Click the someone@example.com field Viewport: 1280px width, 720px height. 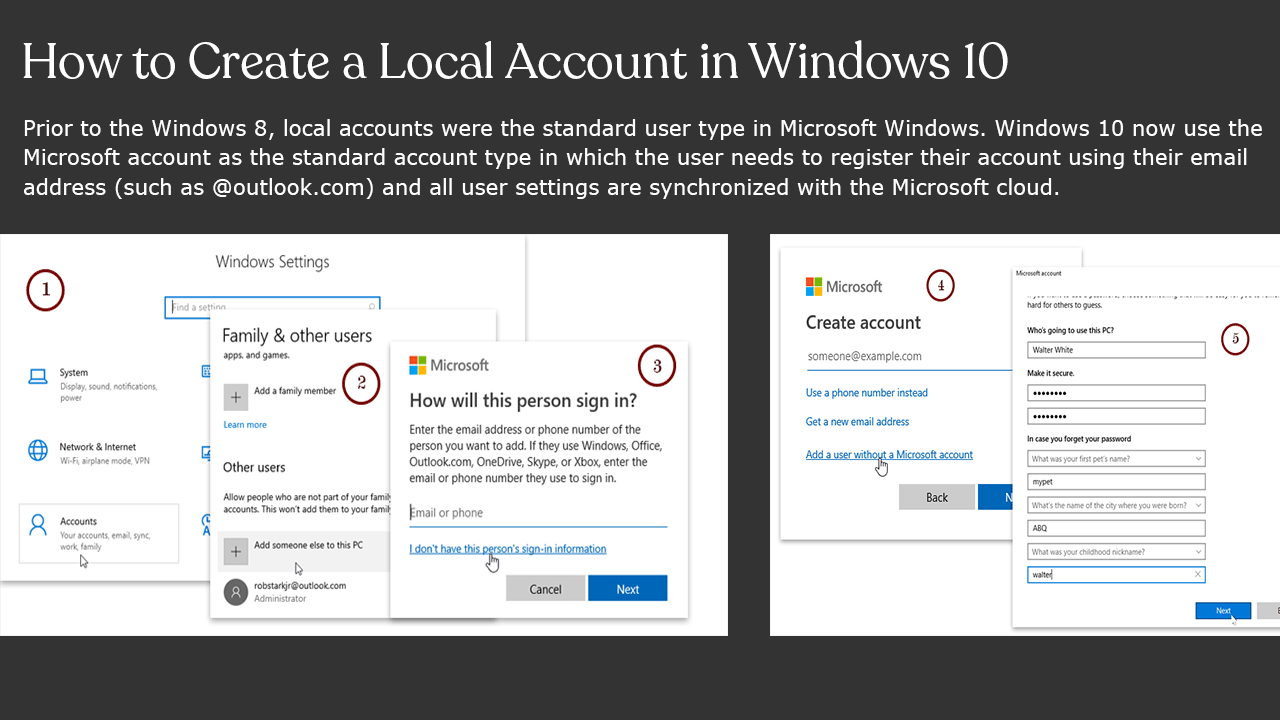tap(910, 356)
